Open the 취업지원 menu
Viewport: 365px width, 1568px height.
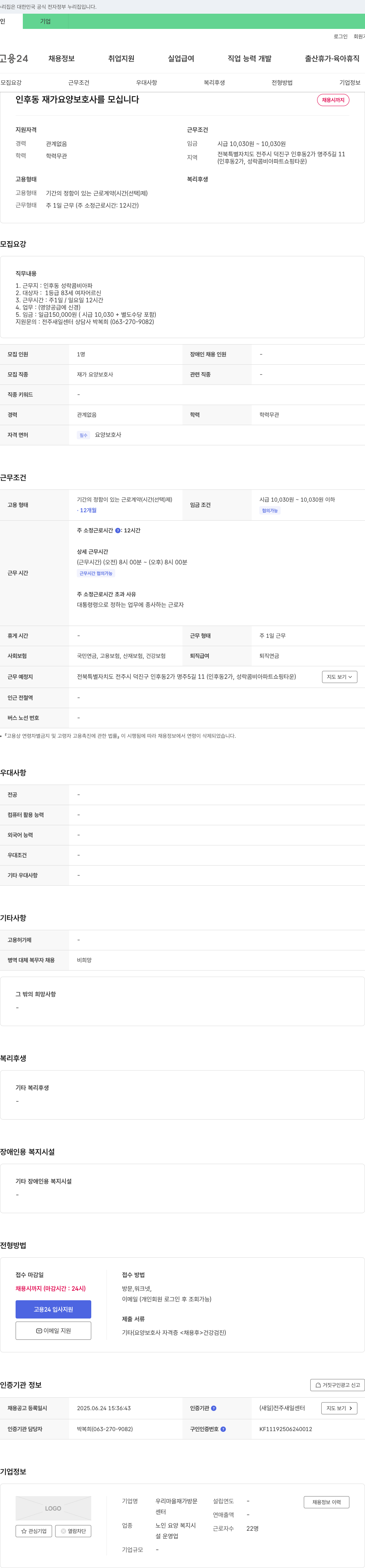point(121,59)
